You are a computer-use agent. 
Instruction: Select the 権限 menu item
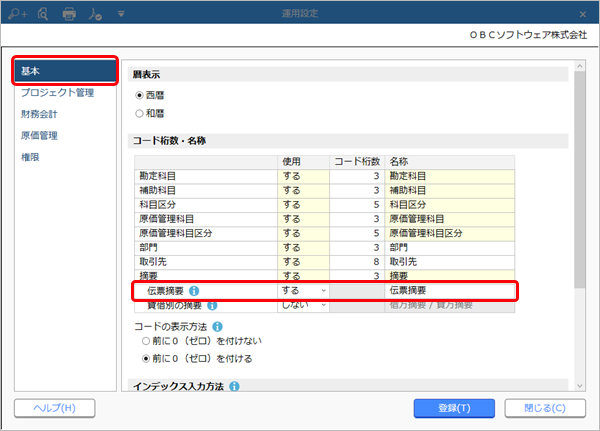(30, 157)
